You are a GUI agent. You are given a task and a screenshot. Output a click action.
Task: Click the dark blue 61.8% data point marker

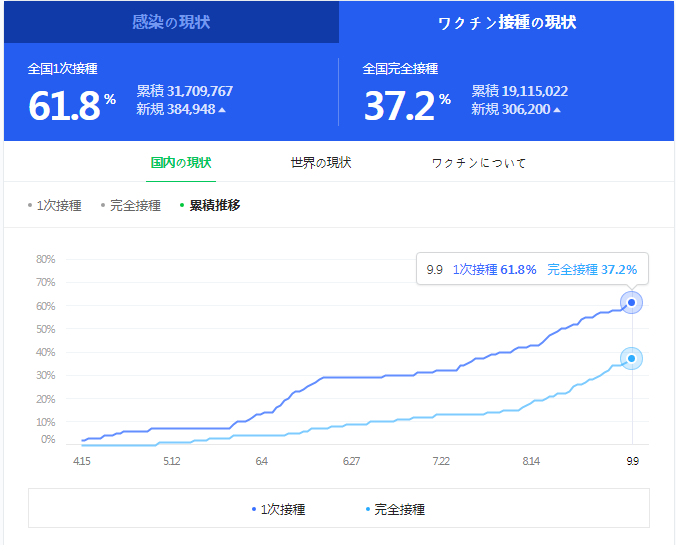pyautogui.click(x=631, y=302)
